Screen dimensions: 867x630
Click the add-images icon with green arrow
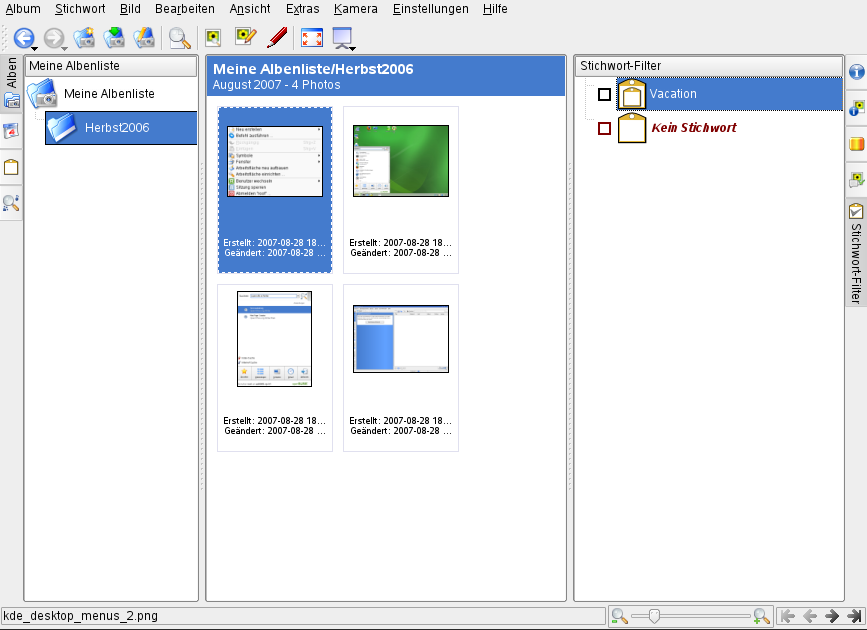click(x=114, y=38)
